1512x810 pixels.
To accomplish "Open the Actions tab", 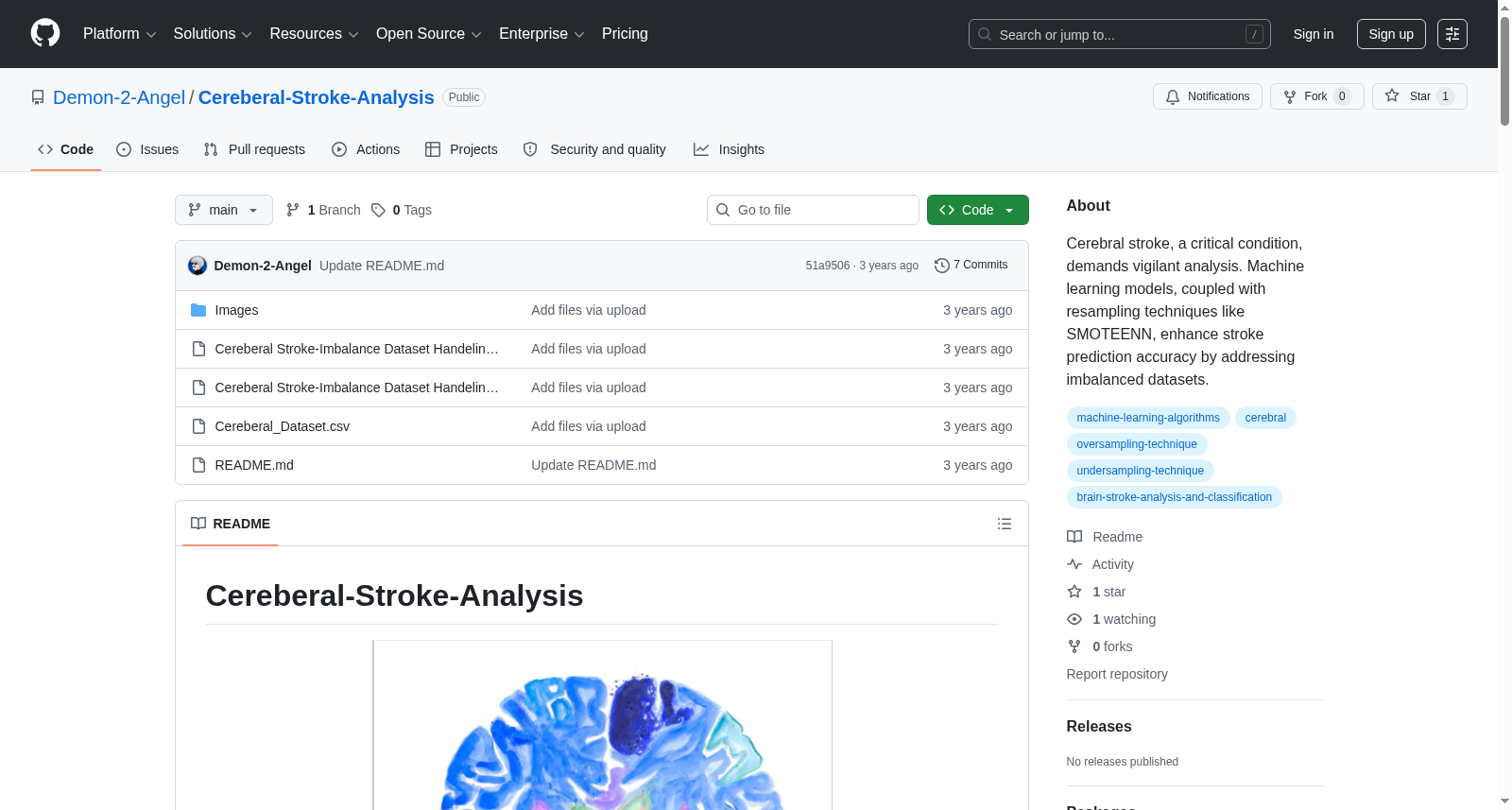I will pyautogui.click(x=366, y=149).
